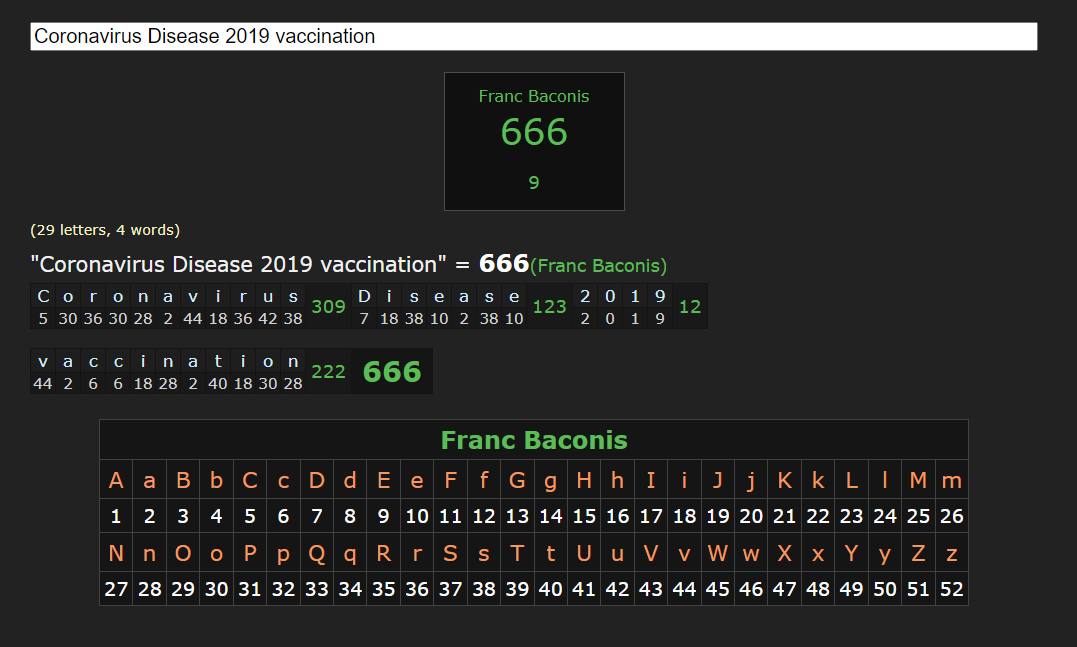
Task: Select number 27 in the cipher chart
Action: coord(116,589)
